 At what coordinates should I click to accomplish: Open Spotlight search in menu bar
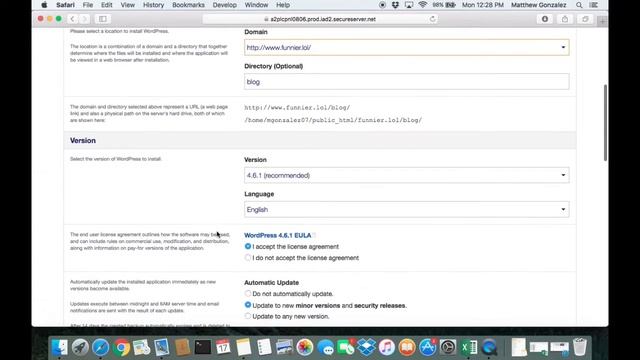click(579, 5)
